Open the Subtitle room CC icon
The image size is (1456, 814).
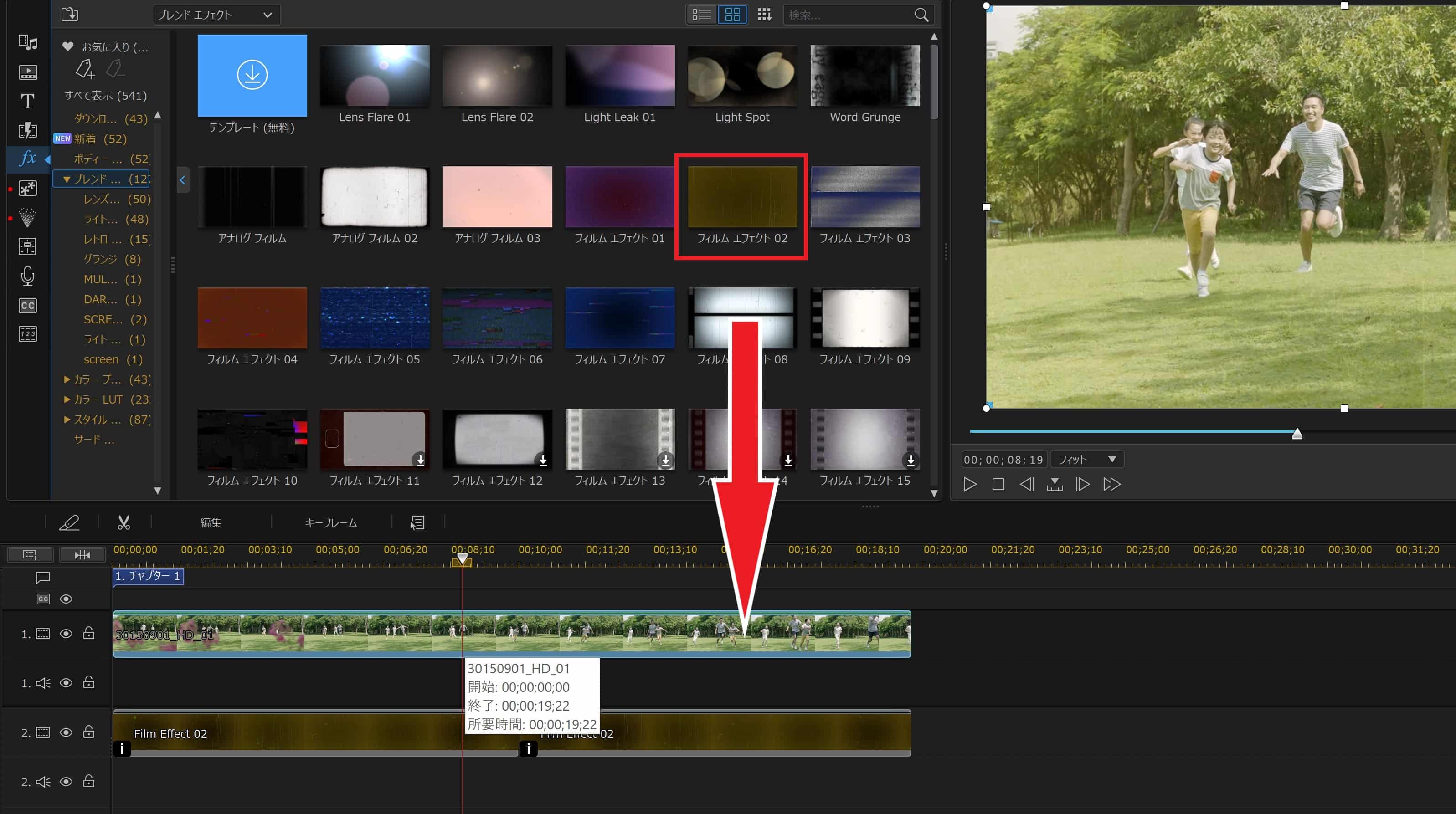point(27,306)
